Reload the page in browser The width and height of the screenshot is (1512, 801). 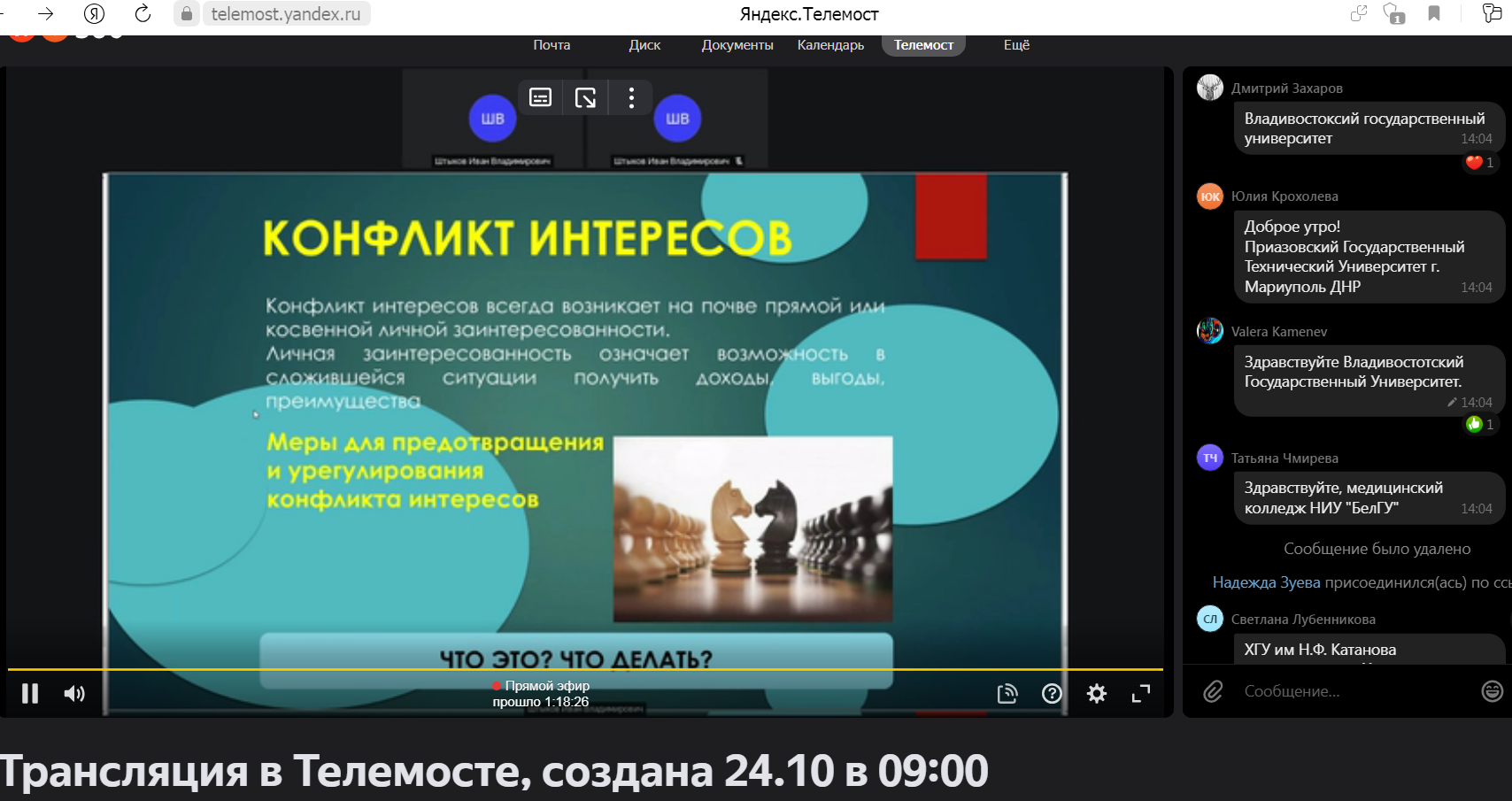pyautogui.click(x=143, y=13)
